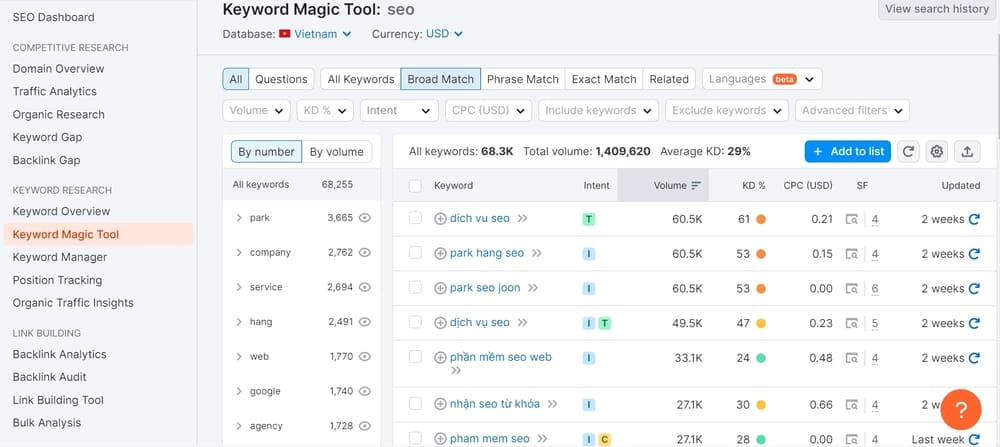Open the KD % filter dropdown
Viewport: 1000px width, 447px height.
[x=325, y=110]
